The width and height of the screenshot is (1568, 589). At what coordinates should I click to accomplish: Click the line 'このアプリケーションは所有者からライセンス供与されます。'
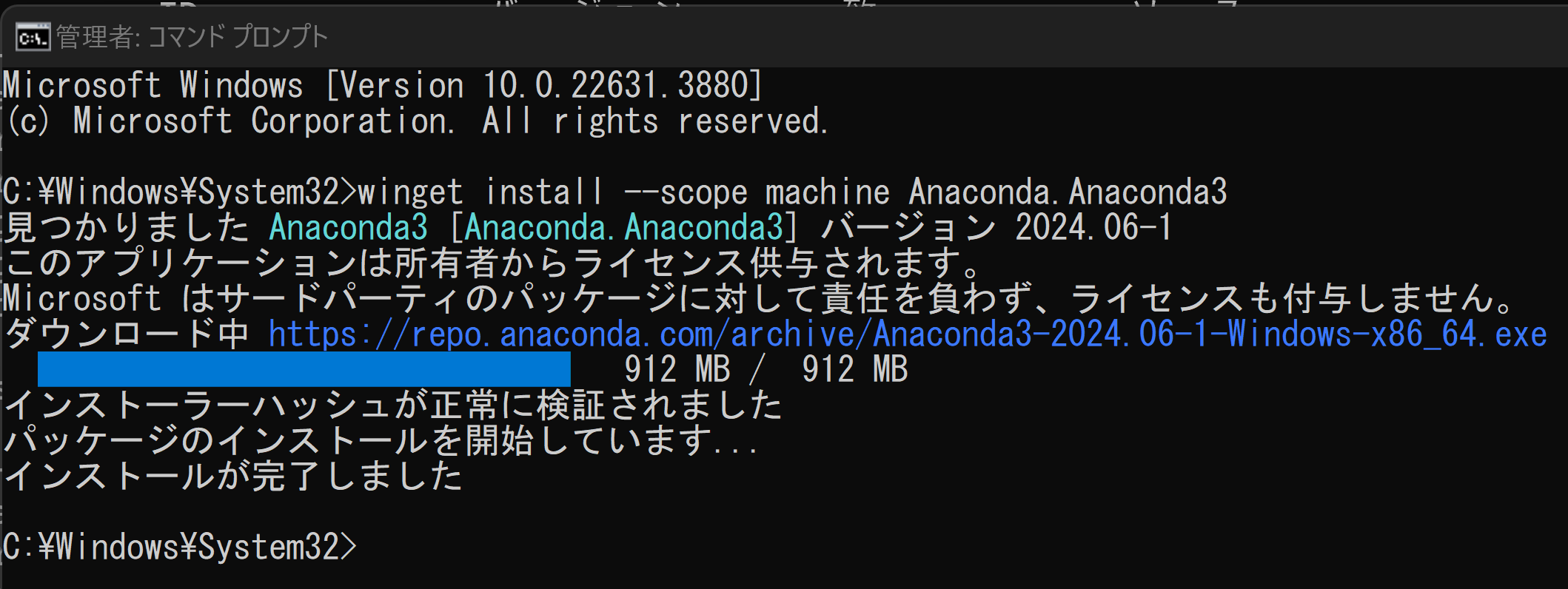(494, 263)
